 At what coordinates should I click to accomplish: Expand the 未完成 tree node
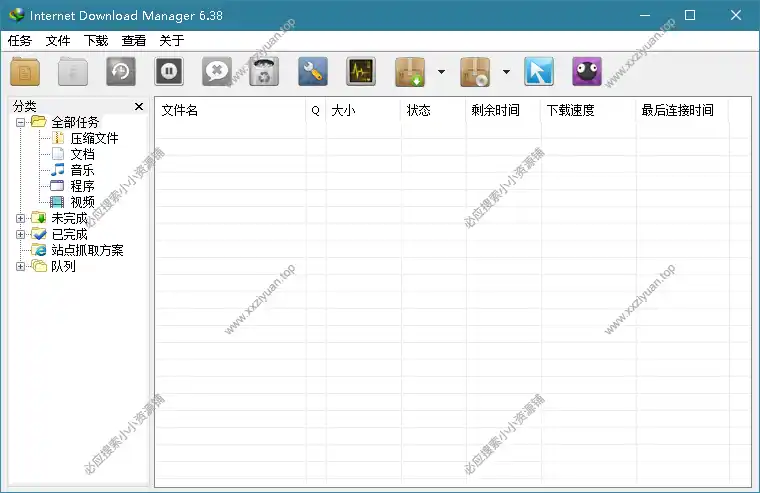(x=20, y=218)
